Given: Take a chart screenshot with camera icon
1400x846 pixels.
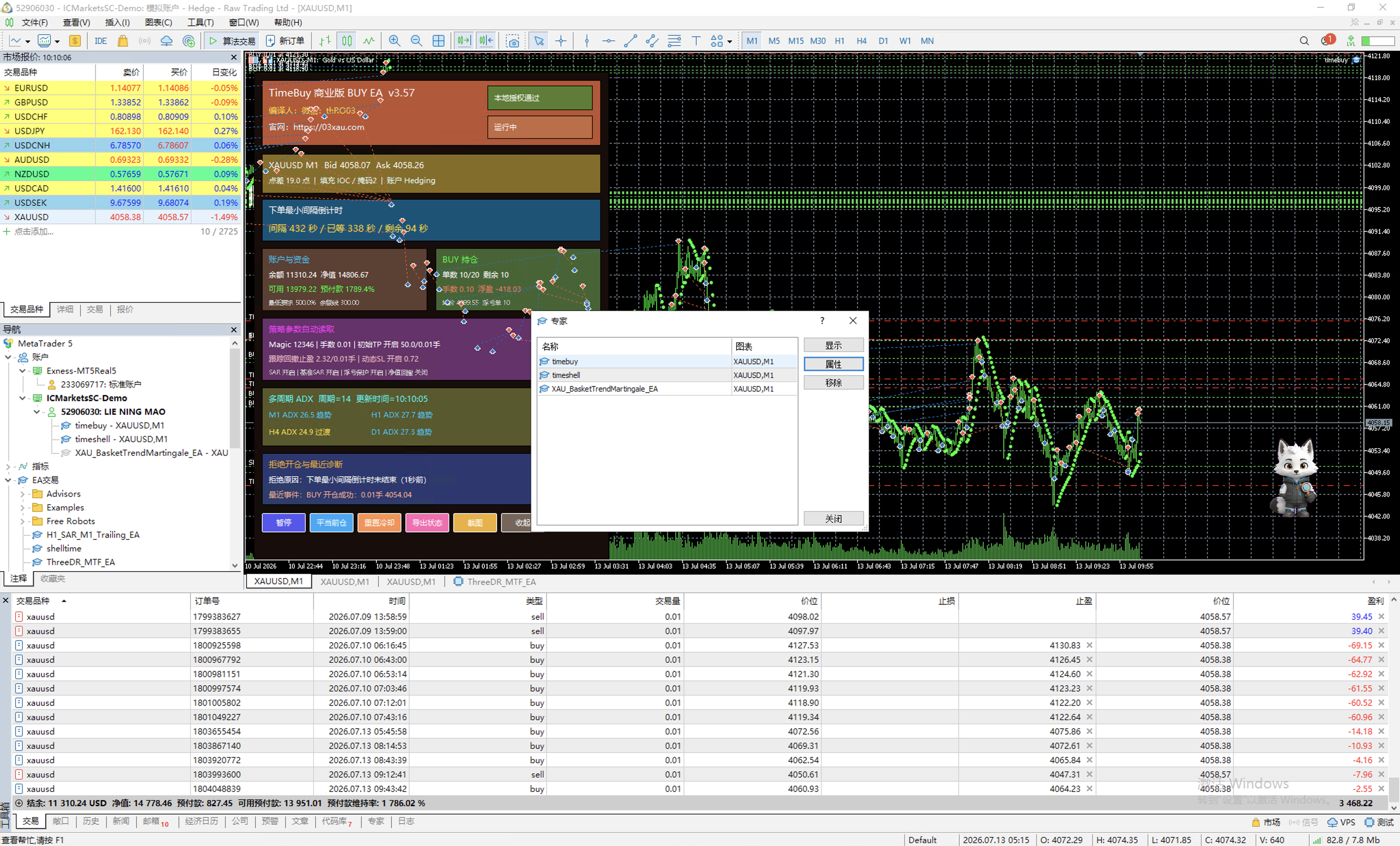Looking at the screenshot, I should click(x=512, y=41).
